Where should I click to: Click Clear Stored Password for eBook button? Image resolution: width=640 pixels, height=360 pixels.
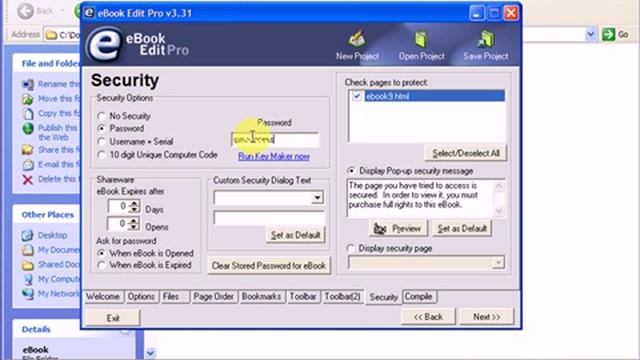(269, 266)
